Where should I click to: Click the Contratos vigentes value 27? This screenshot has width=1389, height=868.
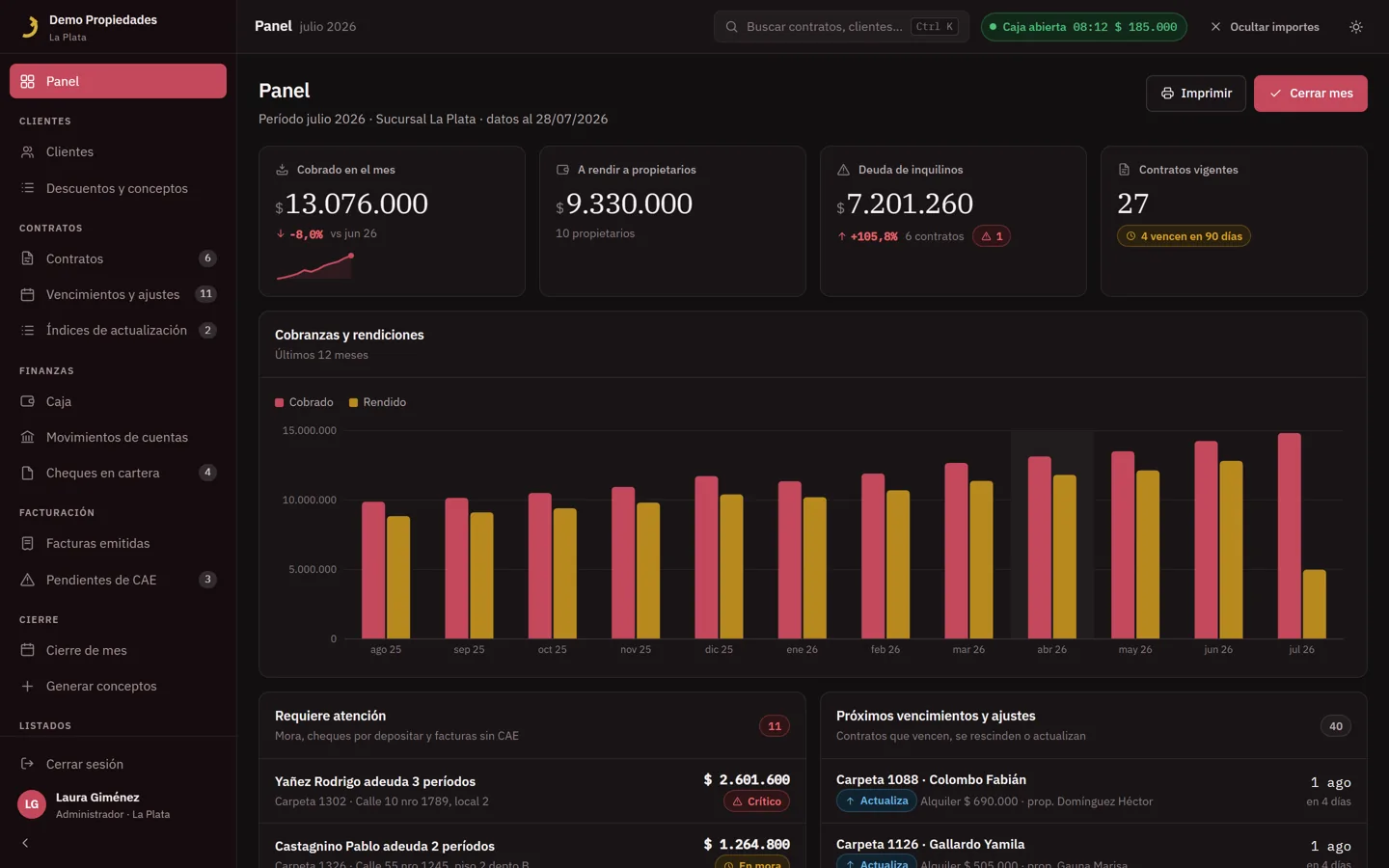(1133, 203)
